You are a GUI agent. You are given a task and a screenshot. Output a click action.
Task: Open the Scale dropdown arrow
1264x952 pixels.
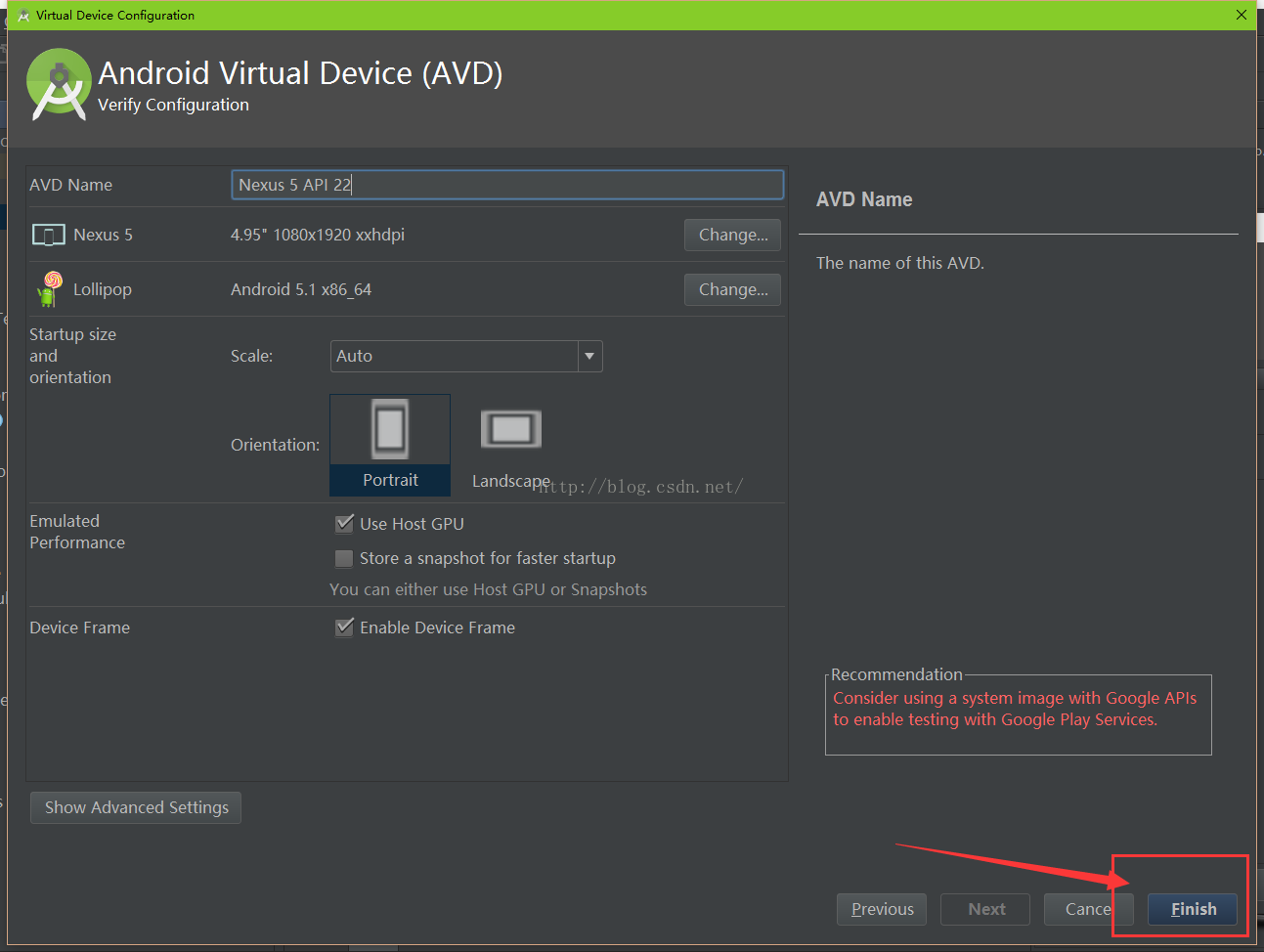coord(589,356)
